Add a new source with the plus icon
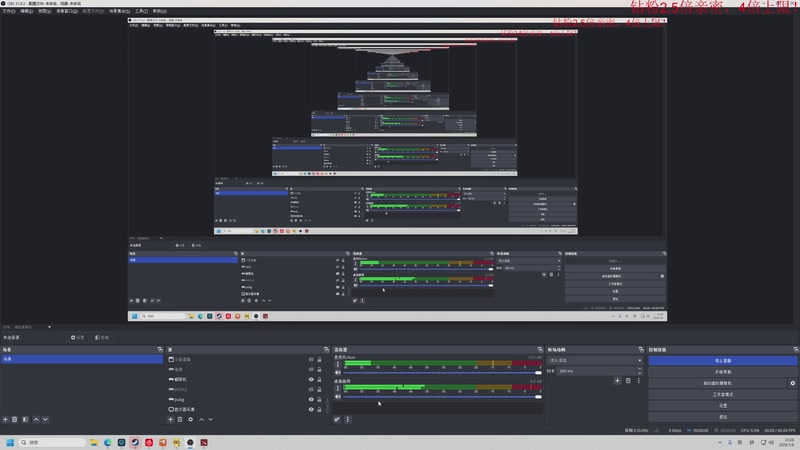 pyautogui.click(x=170, y=419)
